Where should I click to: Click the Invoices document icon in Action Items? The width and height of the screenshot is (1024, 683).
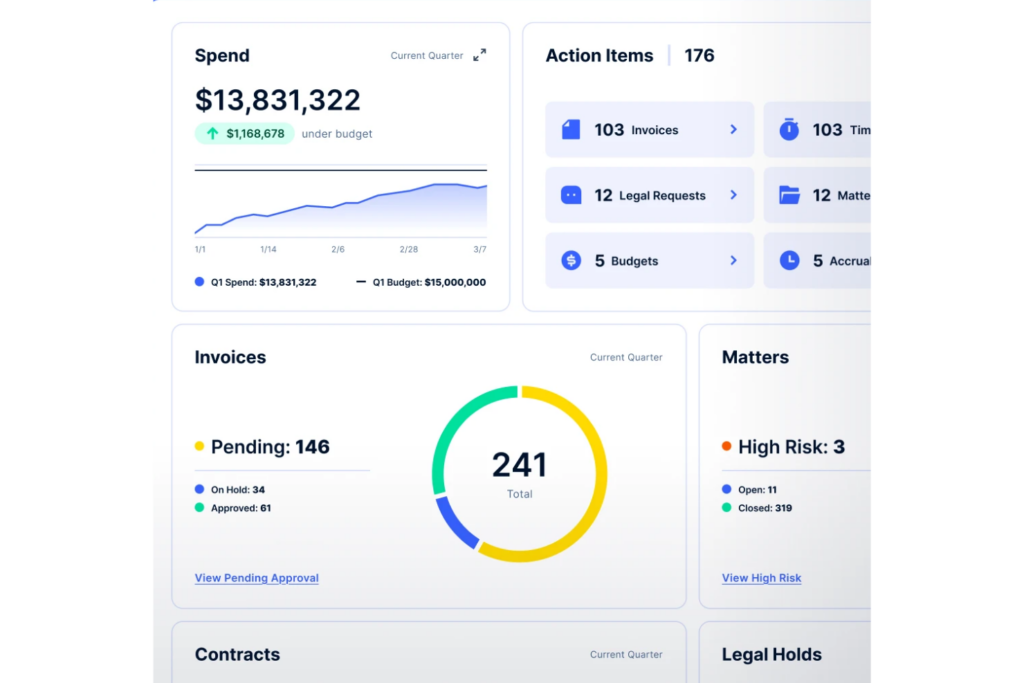pos(571,129)
